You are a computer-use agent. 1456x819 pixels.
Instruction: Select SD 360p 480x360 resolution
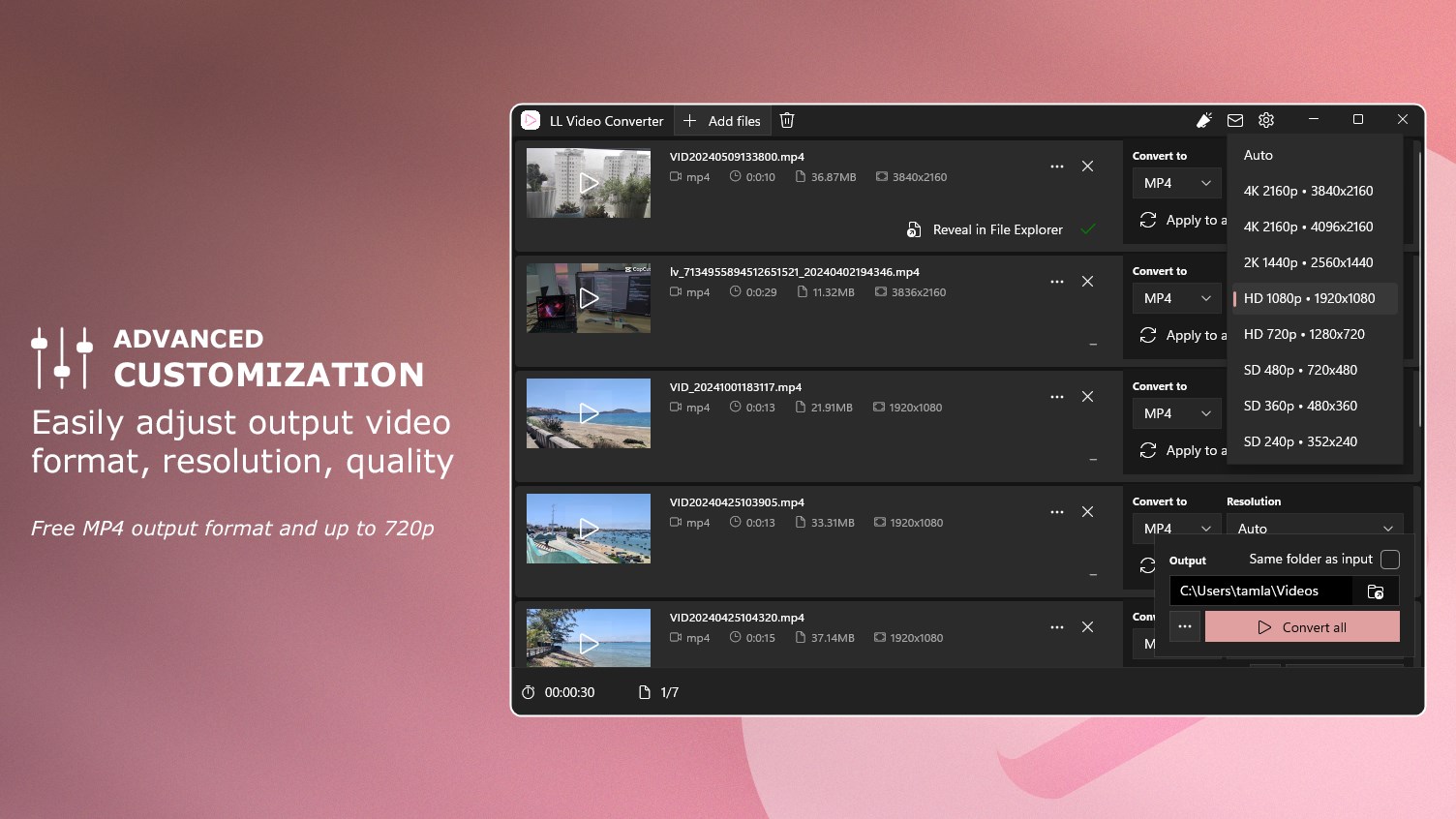tap(1315, 406)
